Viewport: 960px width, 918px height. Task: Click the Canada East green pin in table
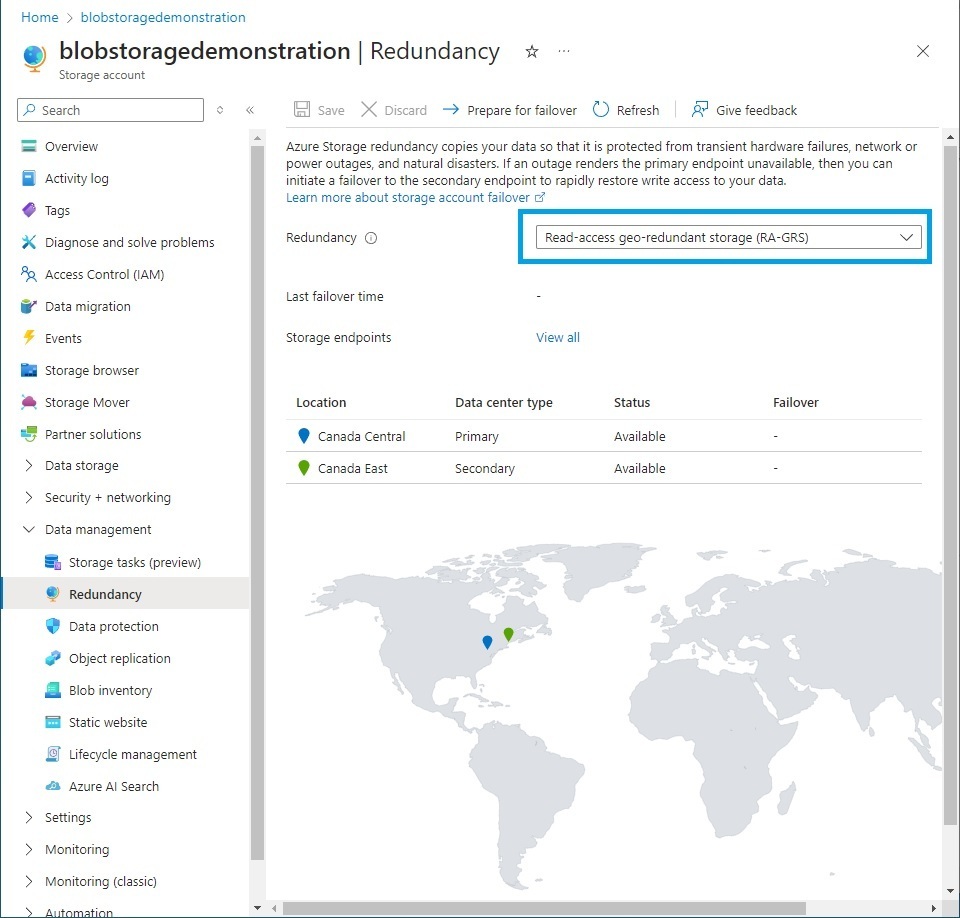303,467
